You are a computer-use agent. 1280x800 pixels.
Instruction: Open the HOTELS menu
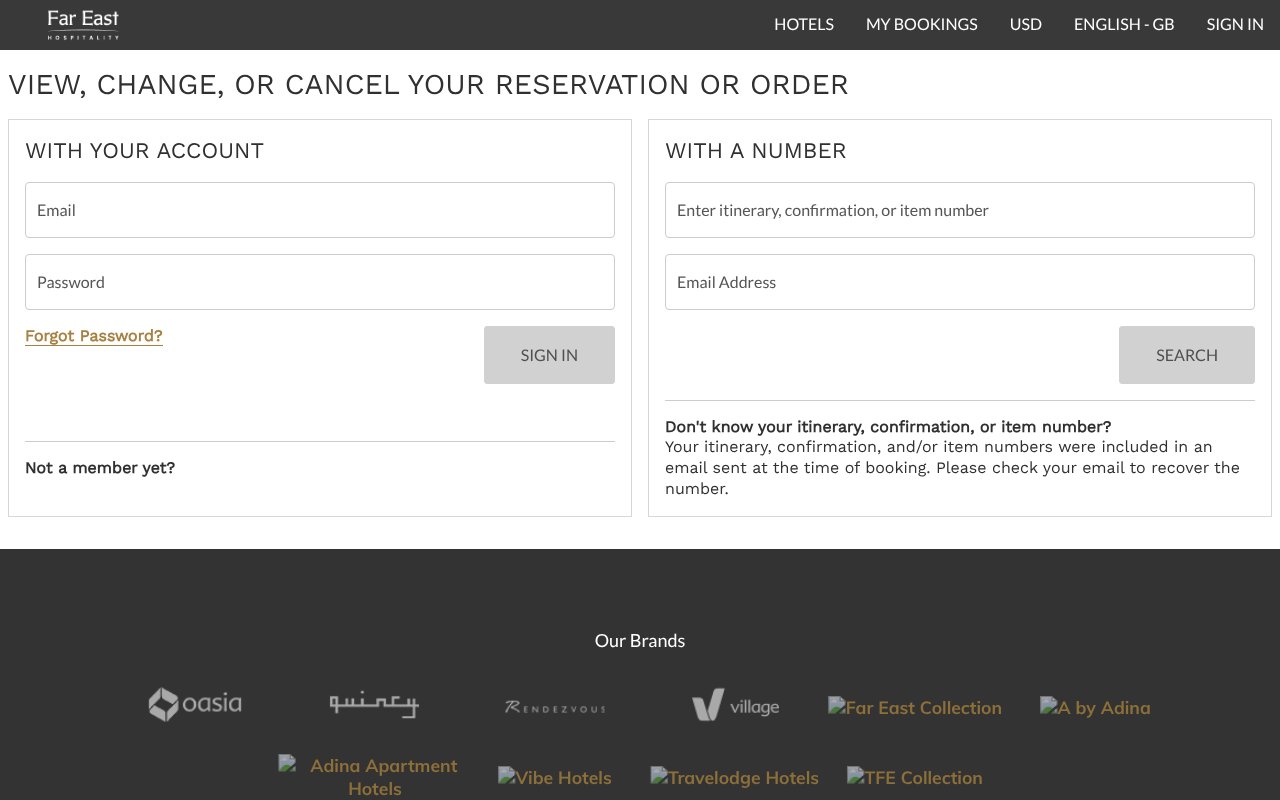(x=803, y=24)
